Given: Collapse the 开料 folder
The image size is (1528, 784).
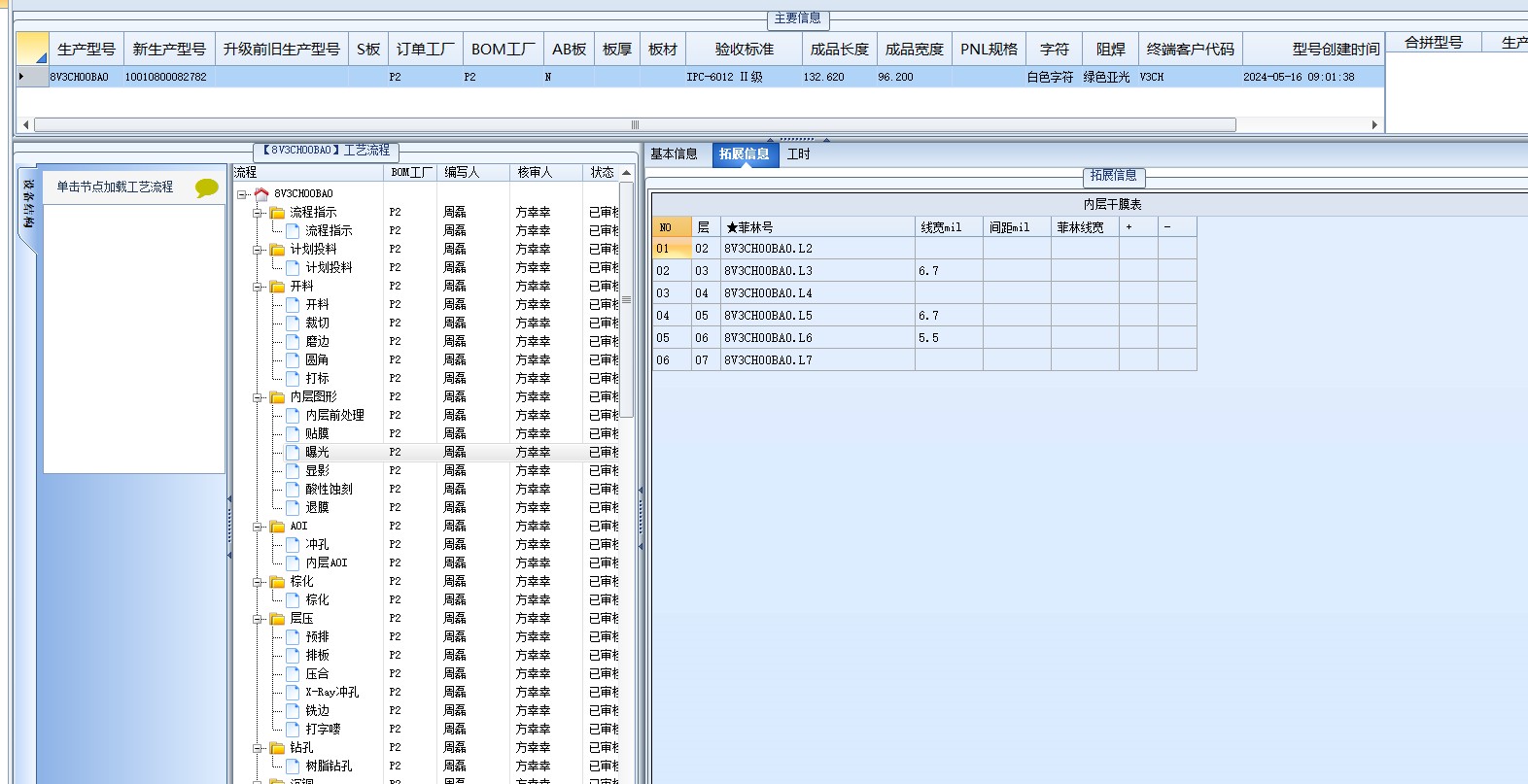Looking at the screenshot, I should (x=258, y=286).
